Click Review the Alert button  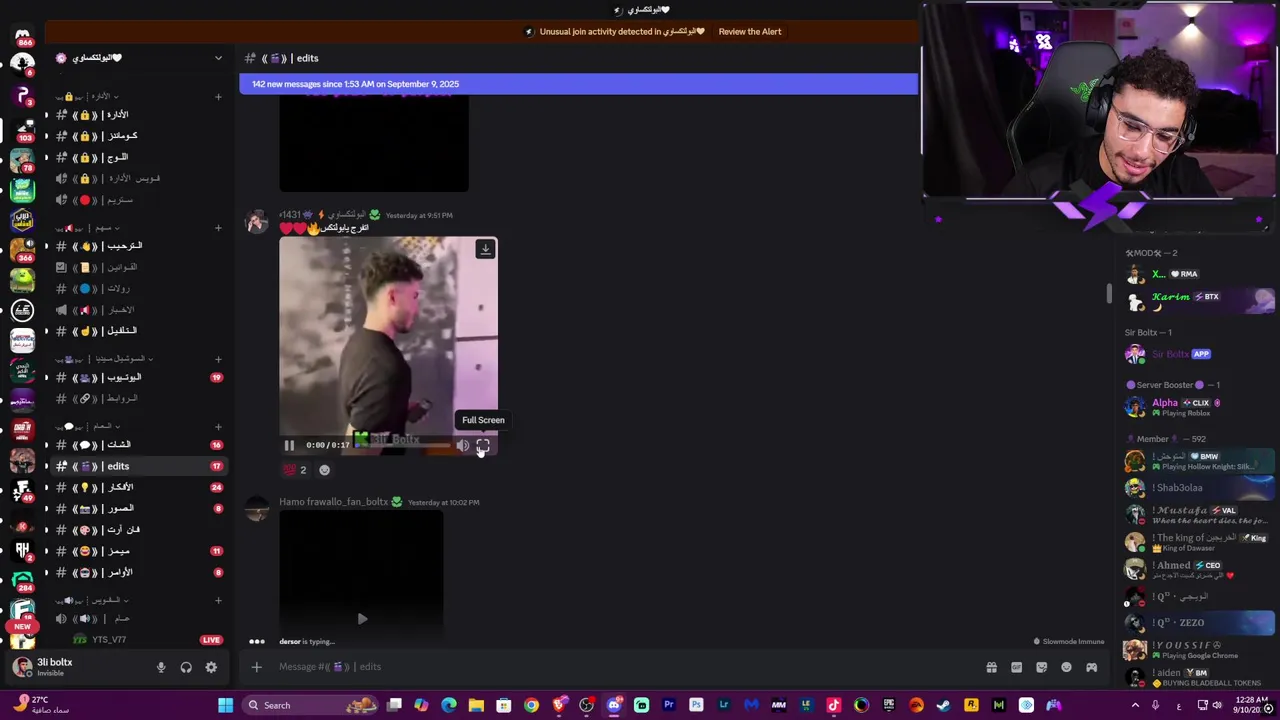[750, 32]
